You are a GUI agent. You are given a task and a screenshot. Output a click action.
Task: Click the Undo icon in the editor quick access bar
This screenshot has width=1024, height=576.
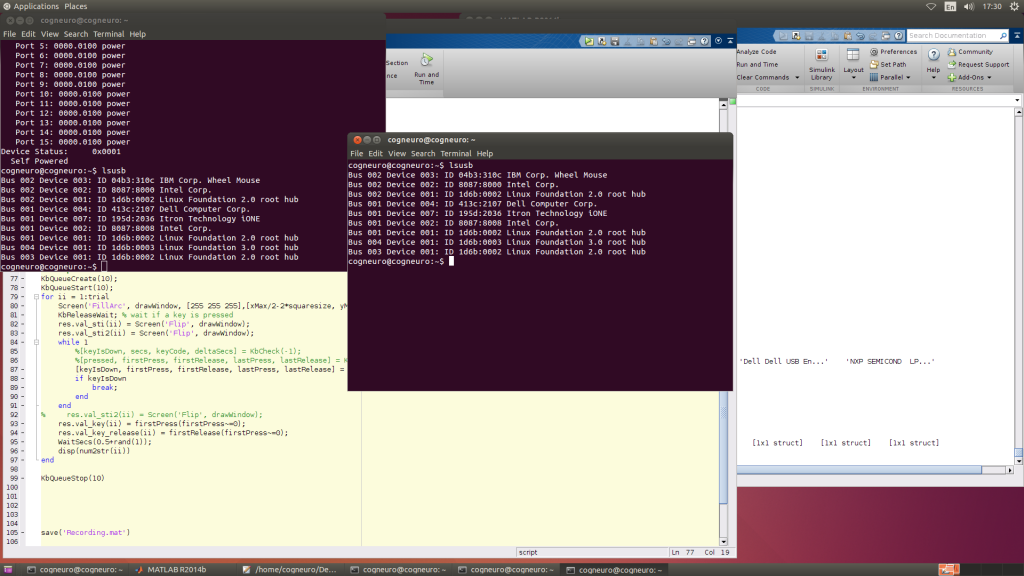[666, 41]
